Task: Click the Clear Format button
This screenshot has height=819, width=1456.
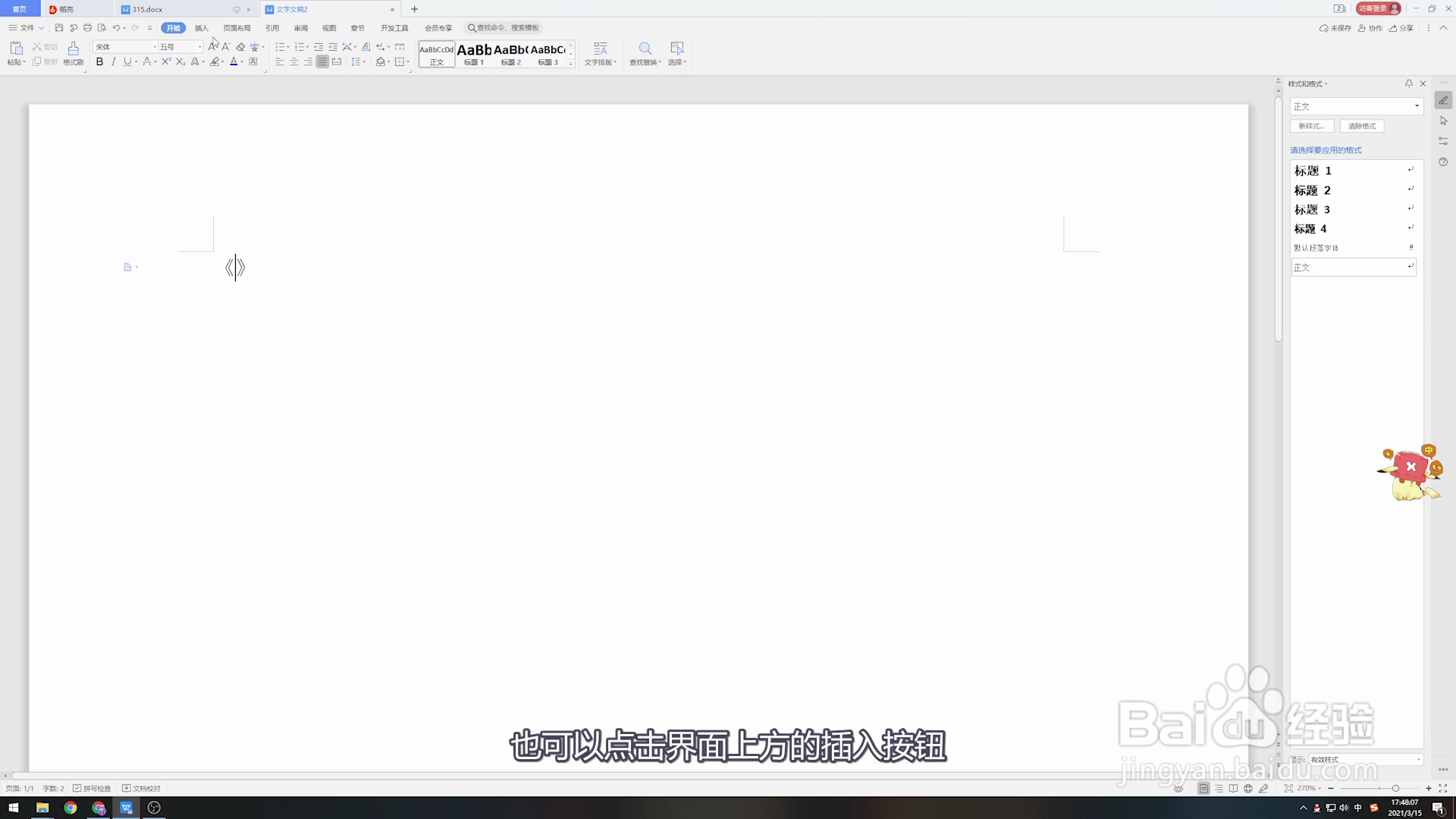Action: coord(1362,126)
